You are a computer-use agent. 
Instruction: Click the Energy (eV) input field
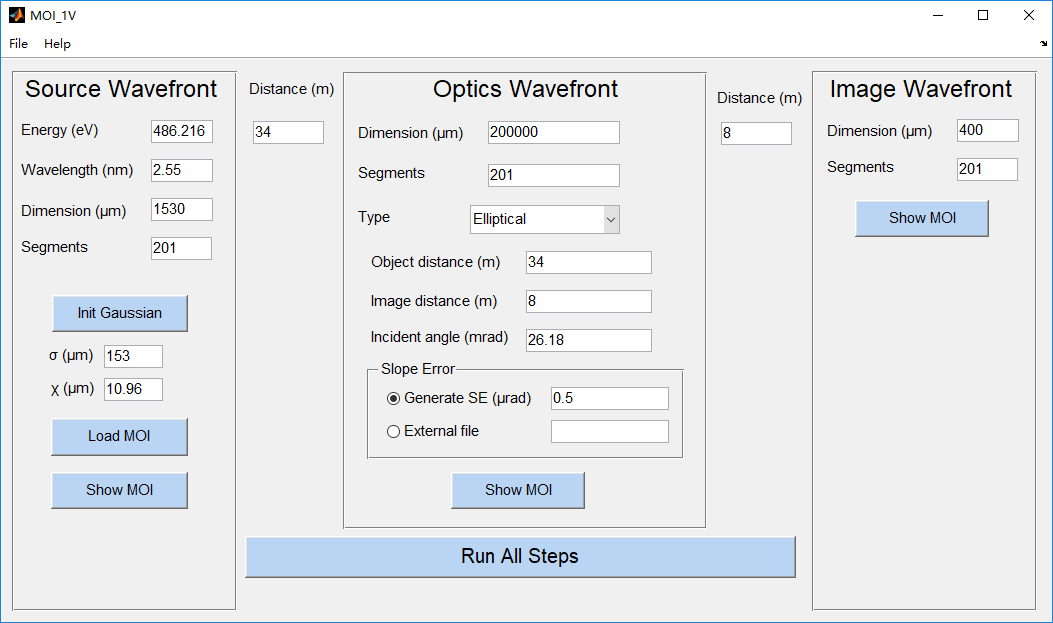coord(181,131)
